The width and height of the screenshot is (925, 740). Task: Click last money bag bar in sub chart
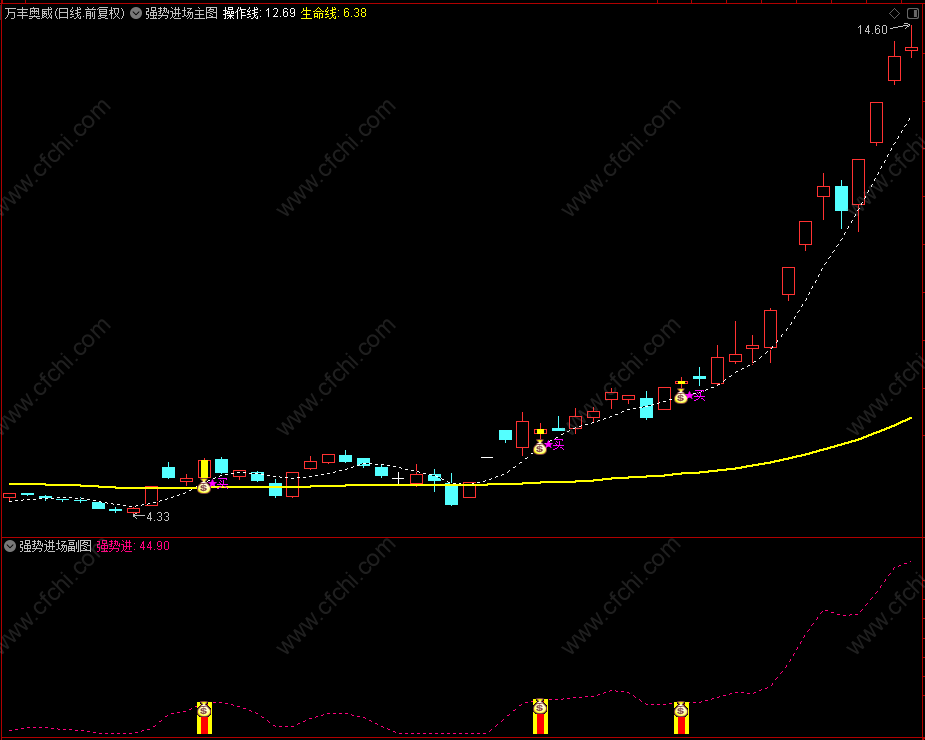681,718
